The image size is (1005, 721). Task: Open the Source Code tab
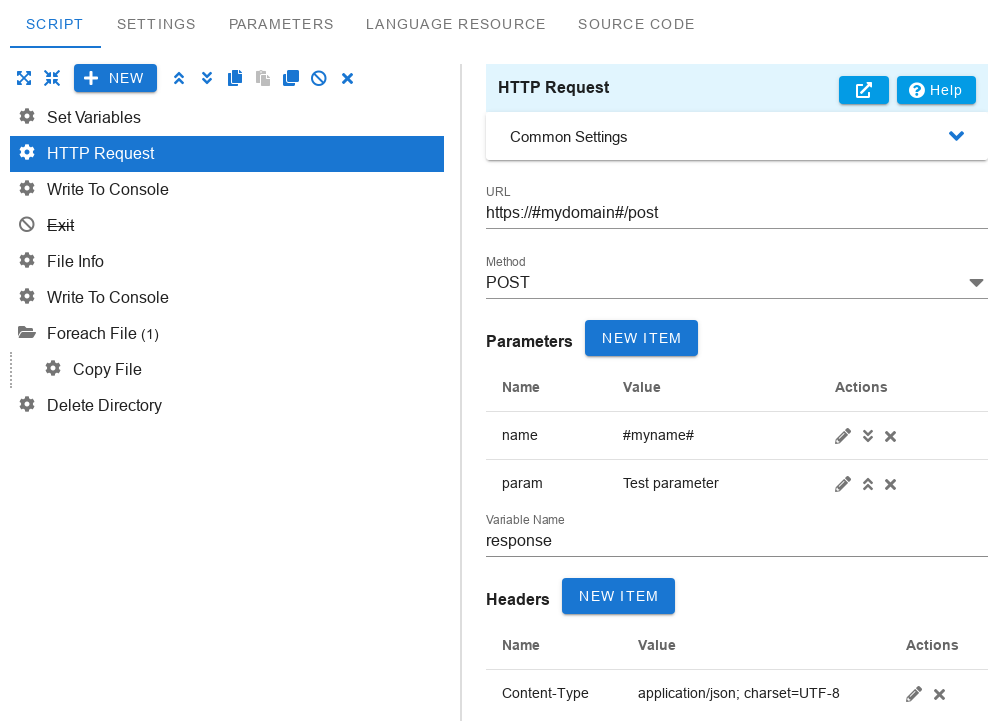tap(636, 24)
